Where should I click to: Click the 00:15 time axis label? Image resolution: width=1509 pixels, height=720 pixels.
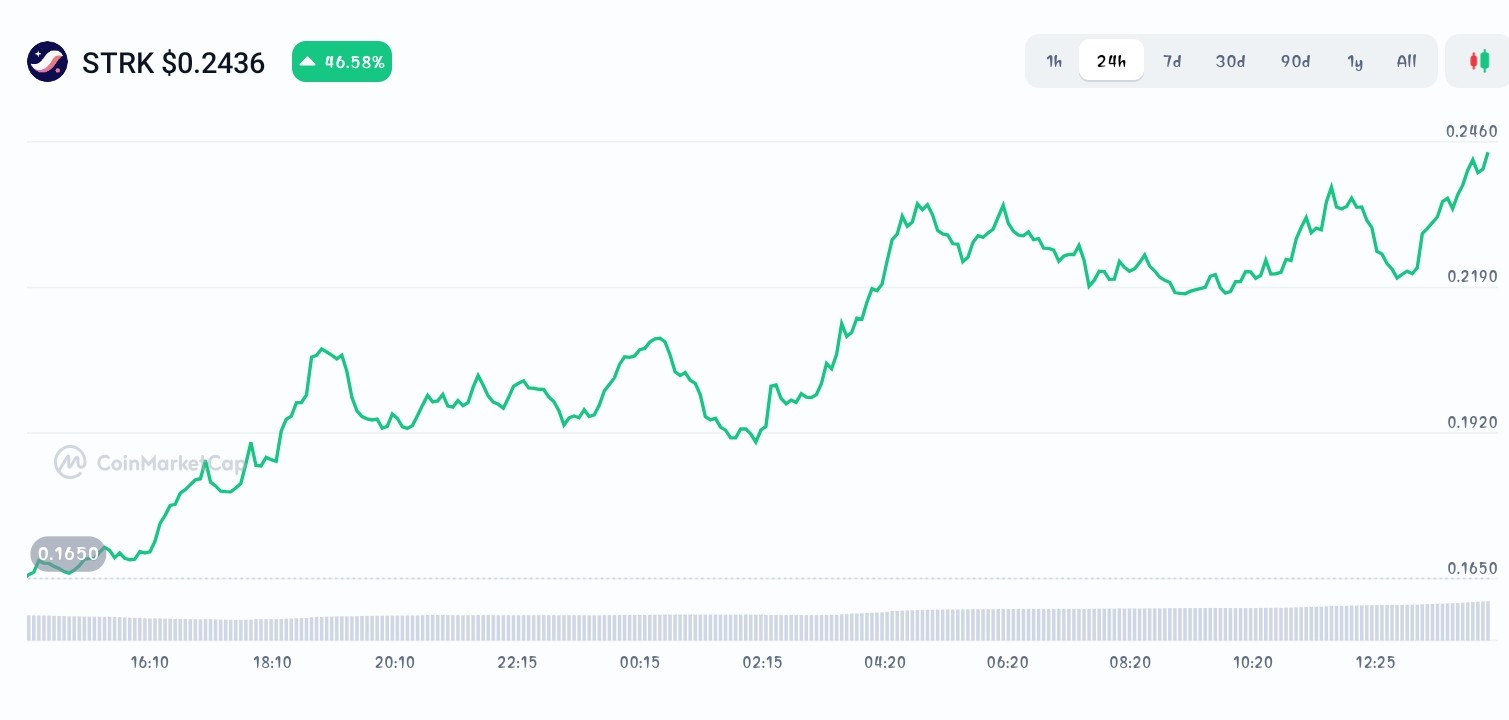tap(640, 662)
